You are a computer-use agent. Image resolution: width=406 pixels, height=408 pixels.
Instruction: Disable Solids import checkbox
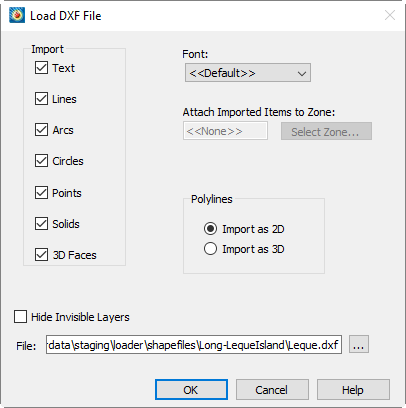coord(41,224)
